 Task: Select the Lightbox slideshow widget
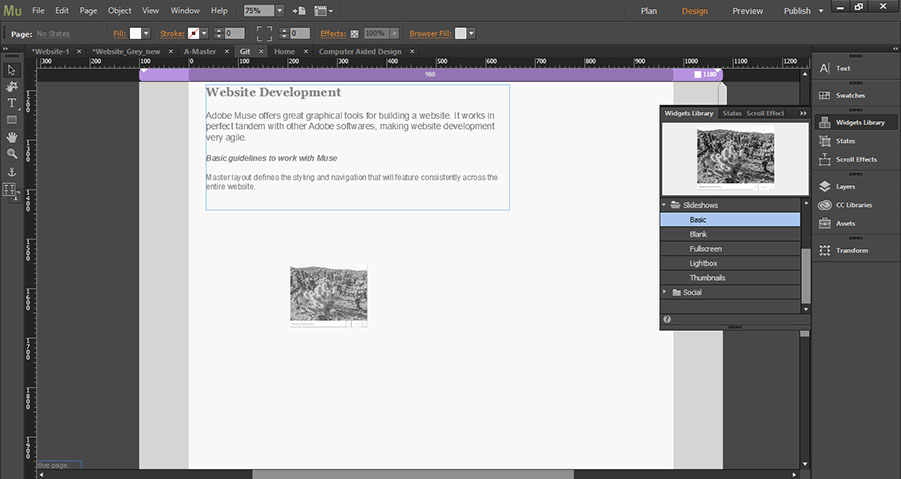pyautogui.click(x=704, y=263)
